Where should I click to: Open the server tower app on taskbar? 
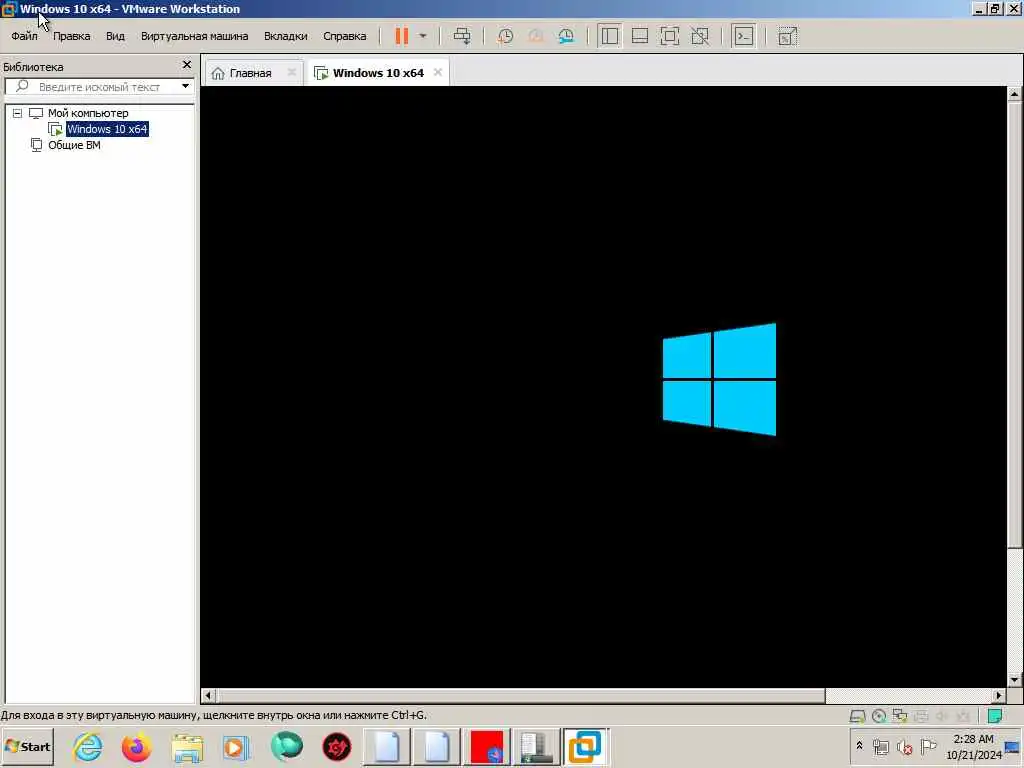point(536,746)
